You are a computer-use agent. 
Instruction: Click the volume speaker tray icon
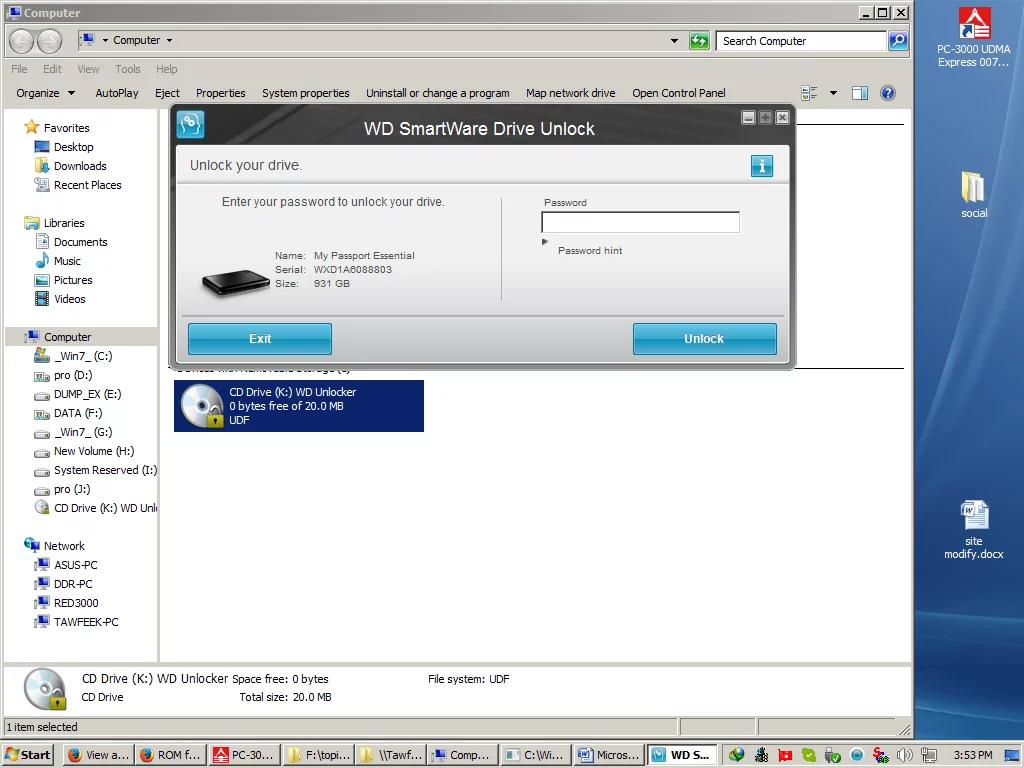pos(904,755)
